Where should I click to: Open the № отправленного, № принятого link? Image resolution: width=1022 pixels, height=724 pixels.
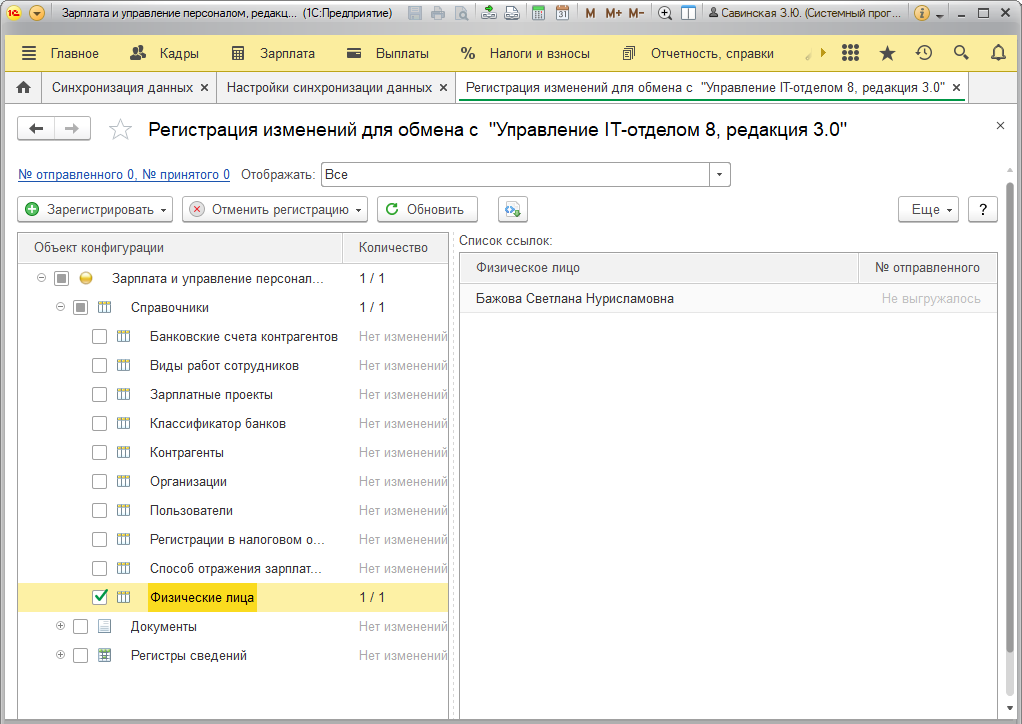[124, 175]
